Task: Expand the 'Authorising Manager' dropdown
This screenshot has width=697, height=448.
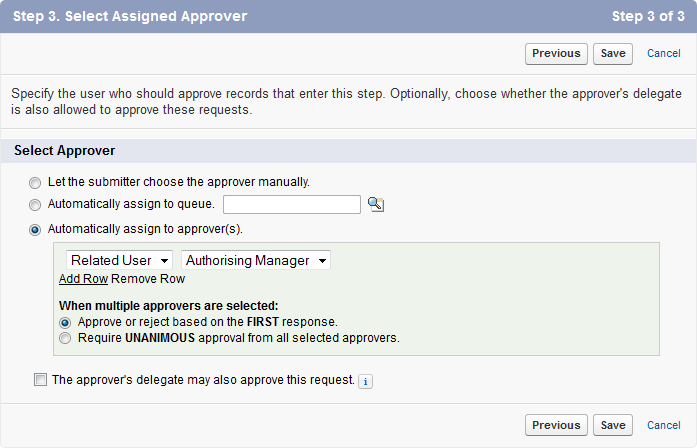Action: tap(256, 260)
